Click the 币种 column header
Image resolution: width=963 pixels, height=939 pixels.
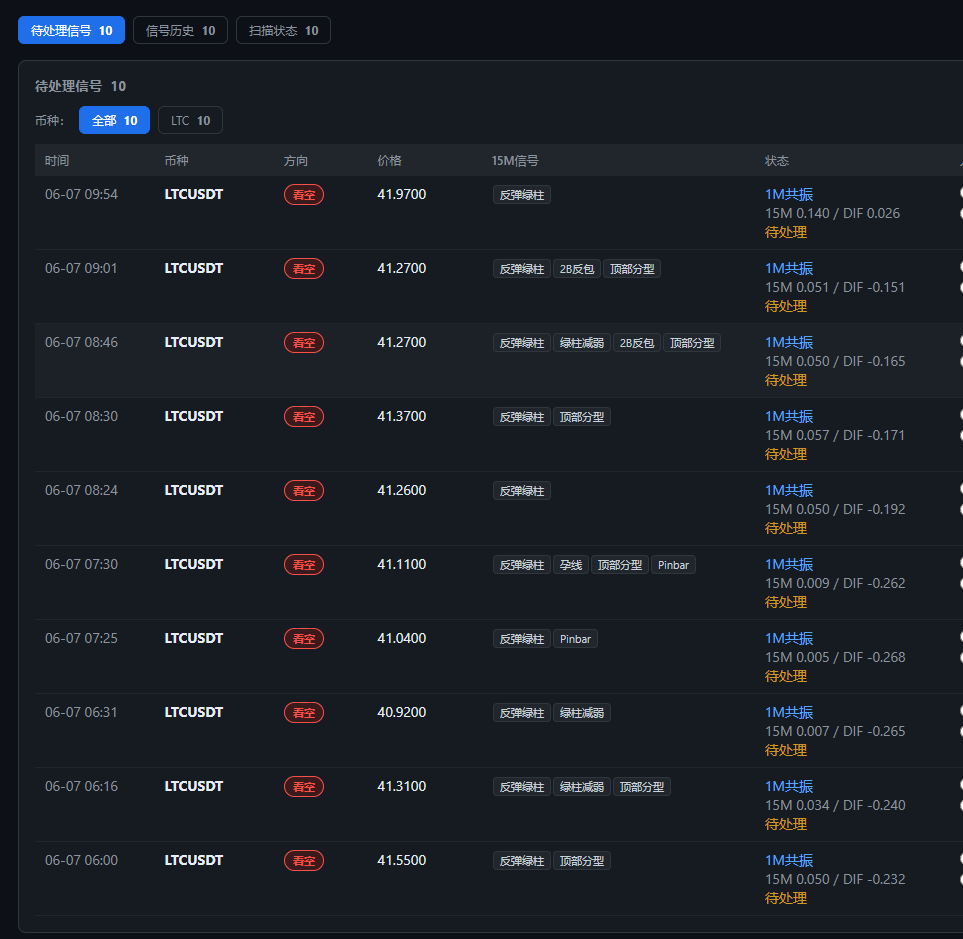tap(176, 161)
